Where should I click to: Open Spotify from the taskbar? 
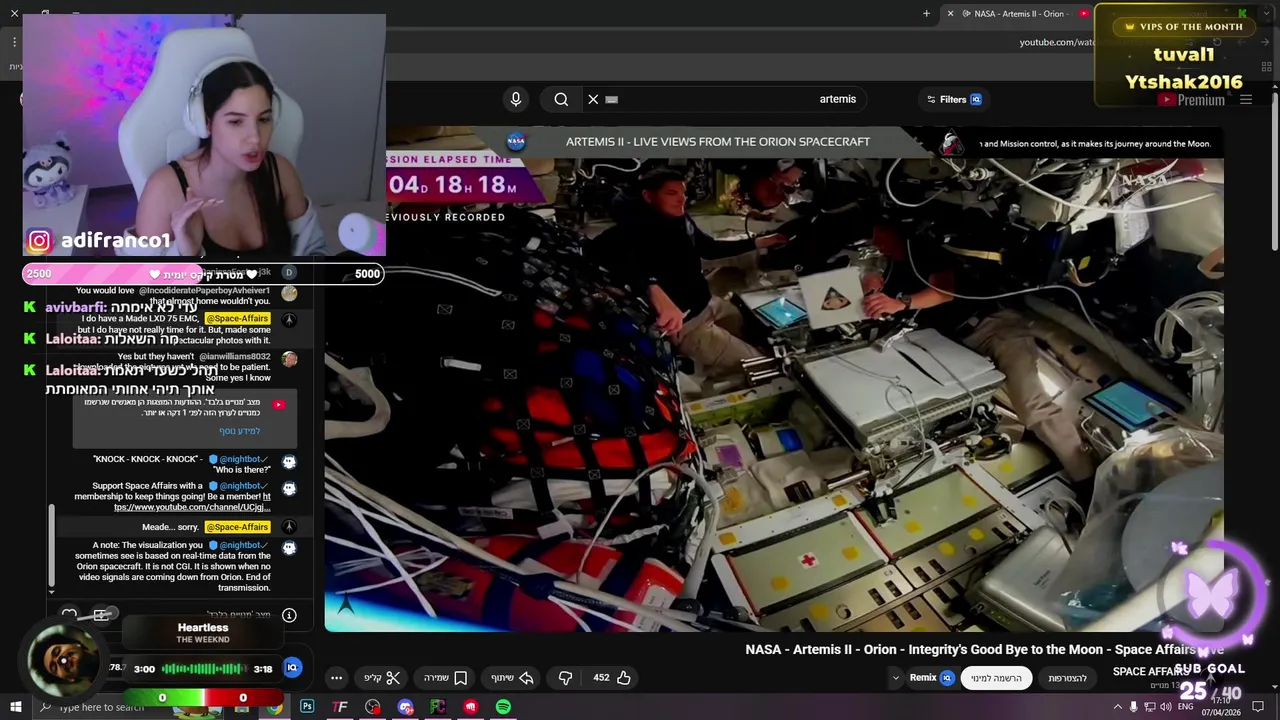503,707
